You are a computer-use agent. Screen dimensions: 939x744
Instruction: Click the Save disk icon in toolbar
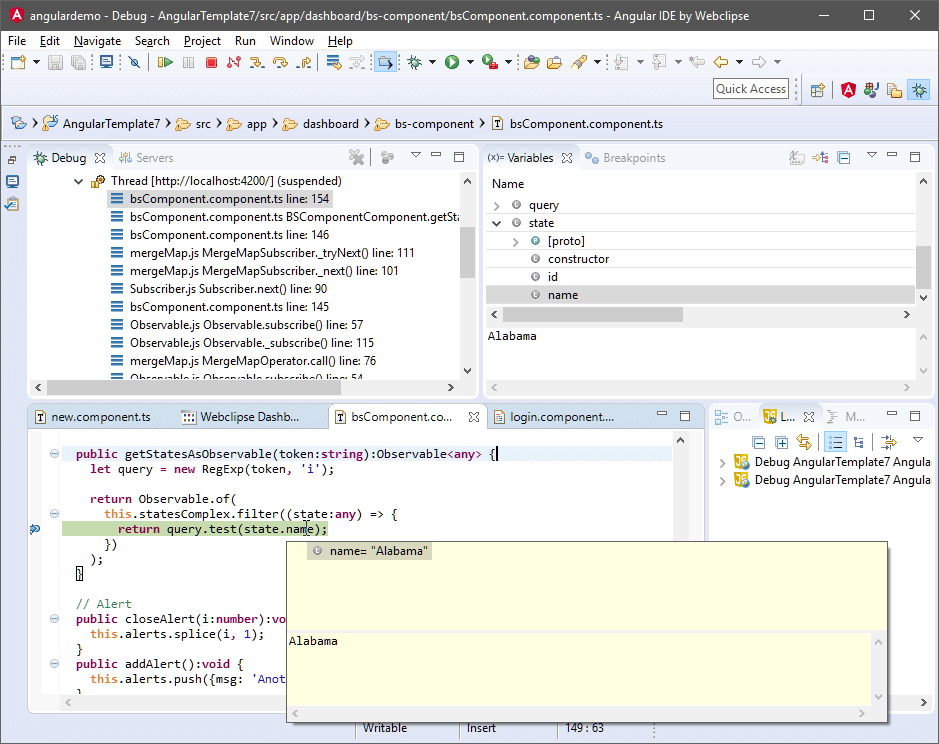point(55,62)
